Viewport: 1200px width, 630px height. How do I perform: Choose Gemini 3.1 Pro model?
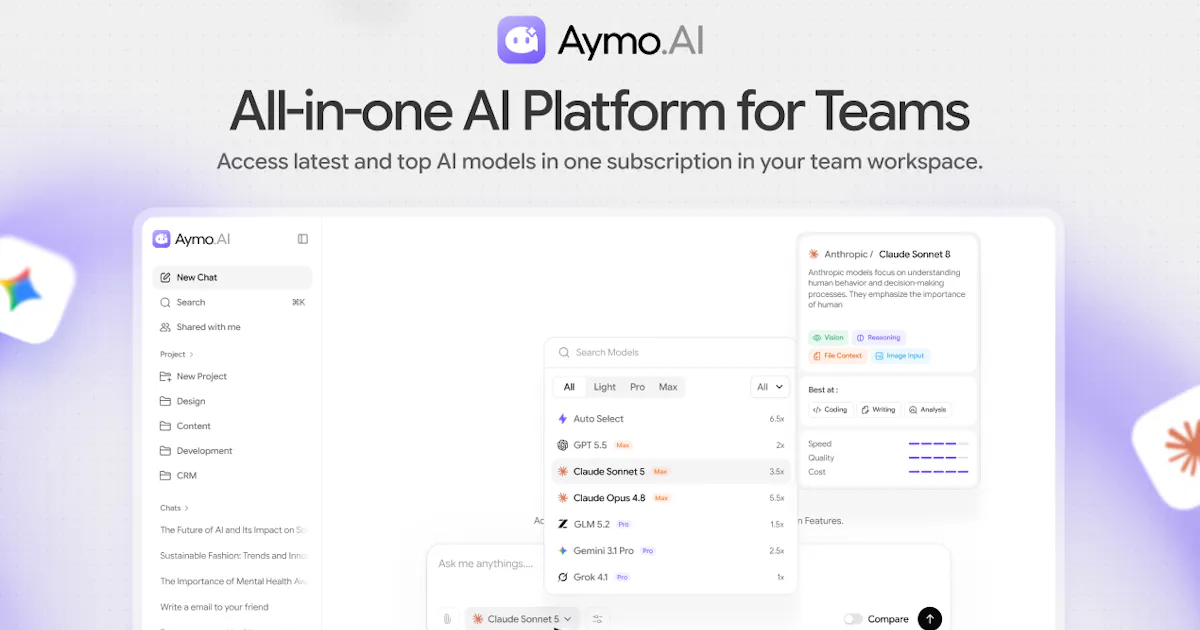click(670, 551)
